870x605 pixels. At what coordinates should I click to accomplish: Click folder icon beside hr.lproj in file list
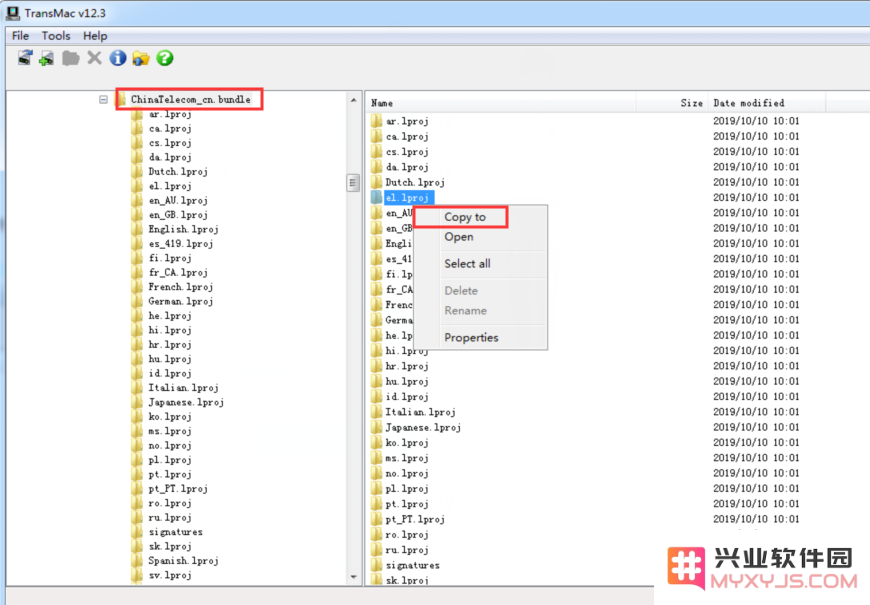377,366
